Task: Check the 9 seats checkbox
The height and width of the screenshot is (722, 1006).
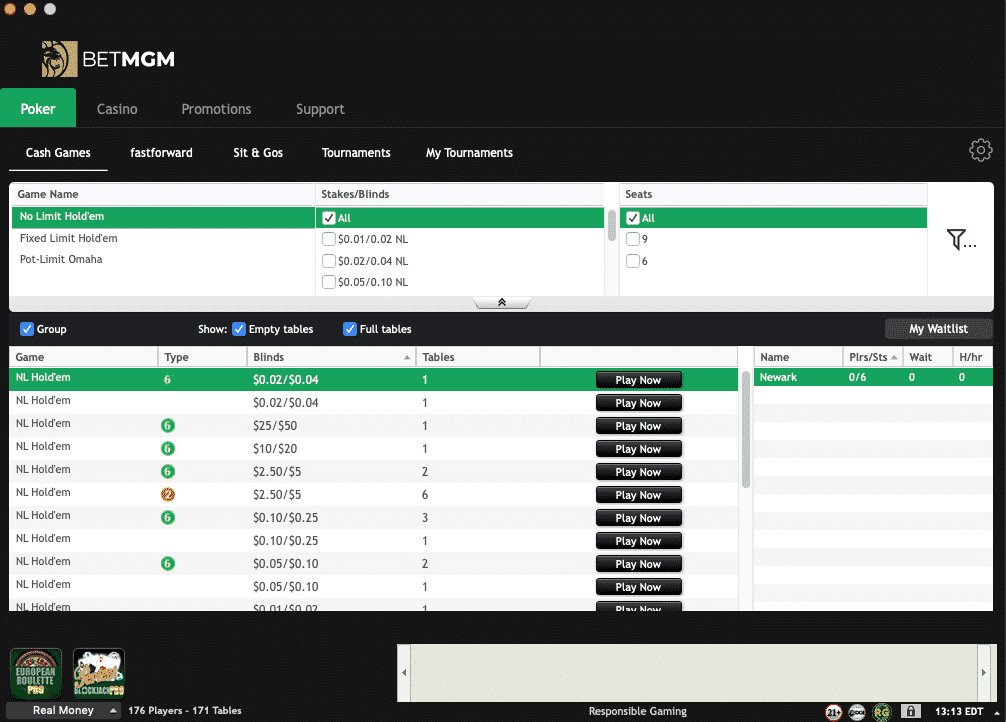Action: [x=633, y=239]
